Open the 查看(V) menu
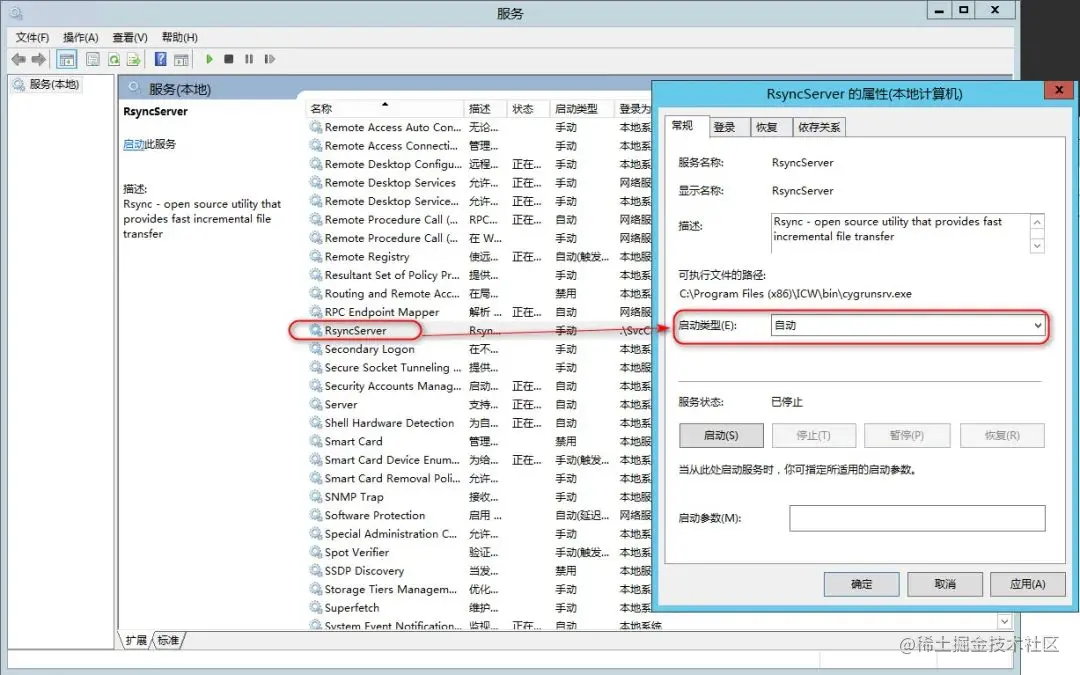 click(130, 37)
